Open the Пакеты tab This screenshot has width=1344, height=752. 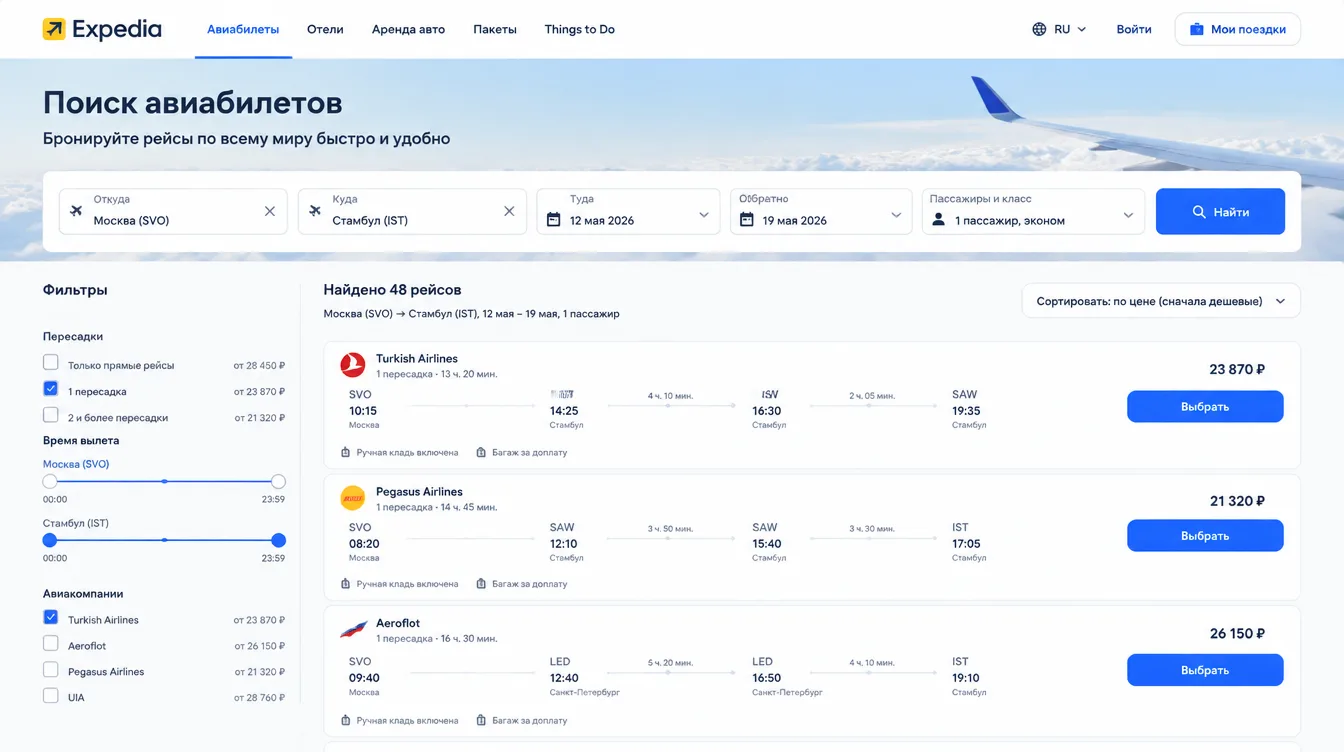click(495, 30)
